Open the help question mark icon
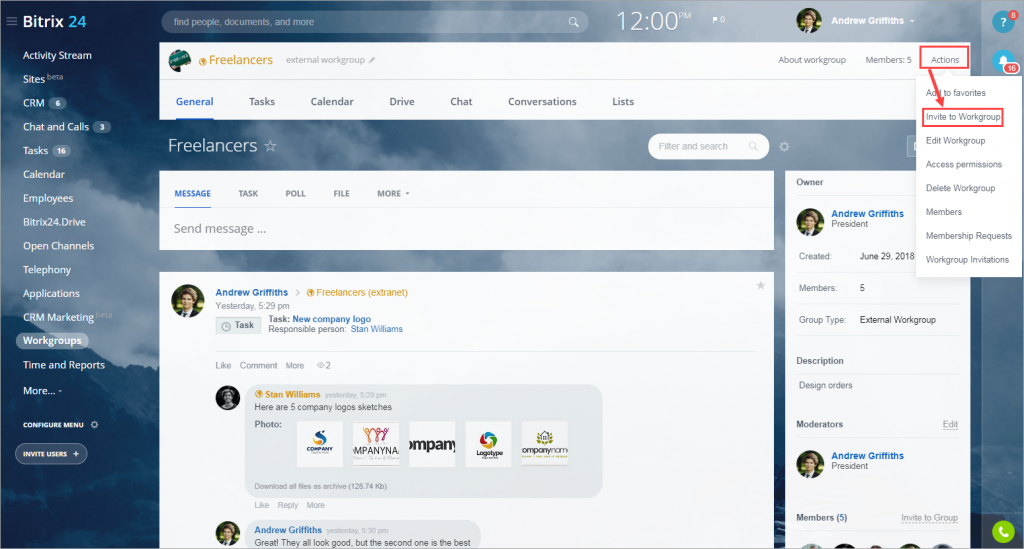Screen dimensions: 1024x549 tap(1003, 22)
